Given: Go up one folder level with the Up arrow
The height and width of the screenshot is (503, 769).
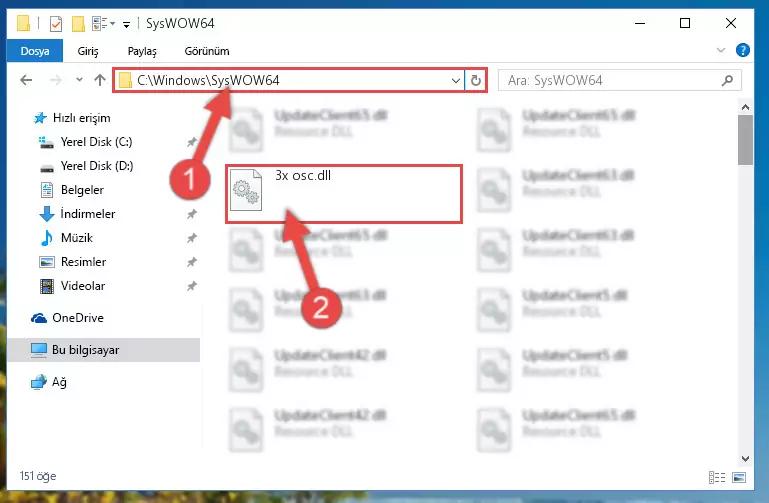Looking at the screenshot, I should [100, 79].
